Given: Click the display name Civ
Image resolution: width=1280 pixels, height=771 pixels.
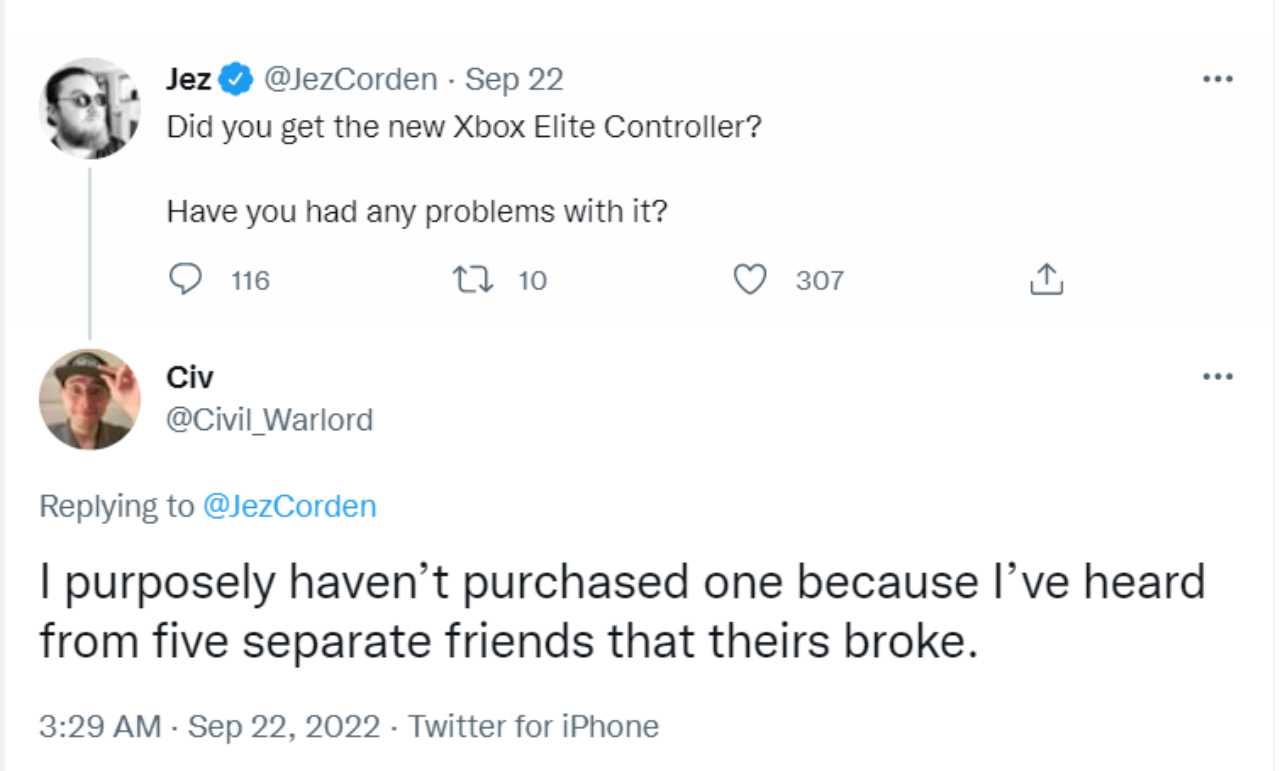Looking at the screenshot, I should click(190, 378).
